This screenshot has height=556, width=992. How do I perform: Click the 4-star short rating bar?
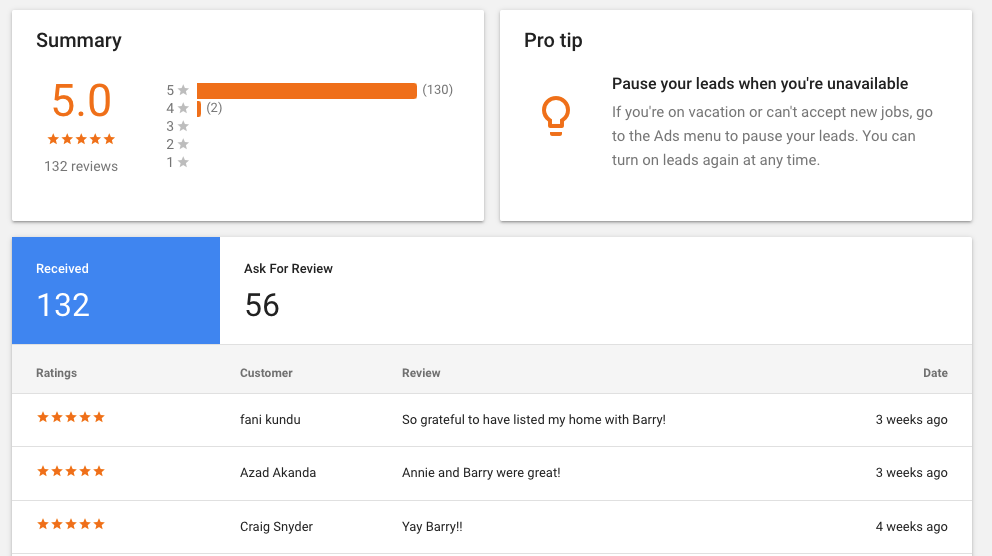click(199, 108)
